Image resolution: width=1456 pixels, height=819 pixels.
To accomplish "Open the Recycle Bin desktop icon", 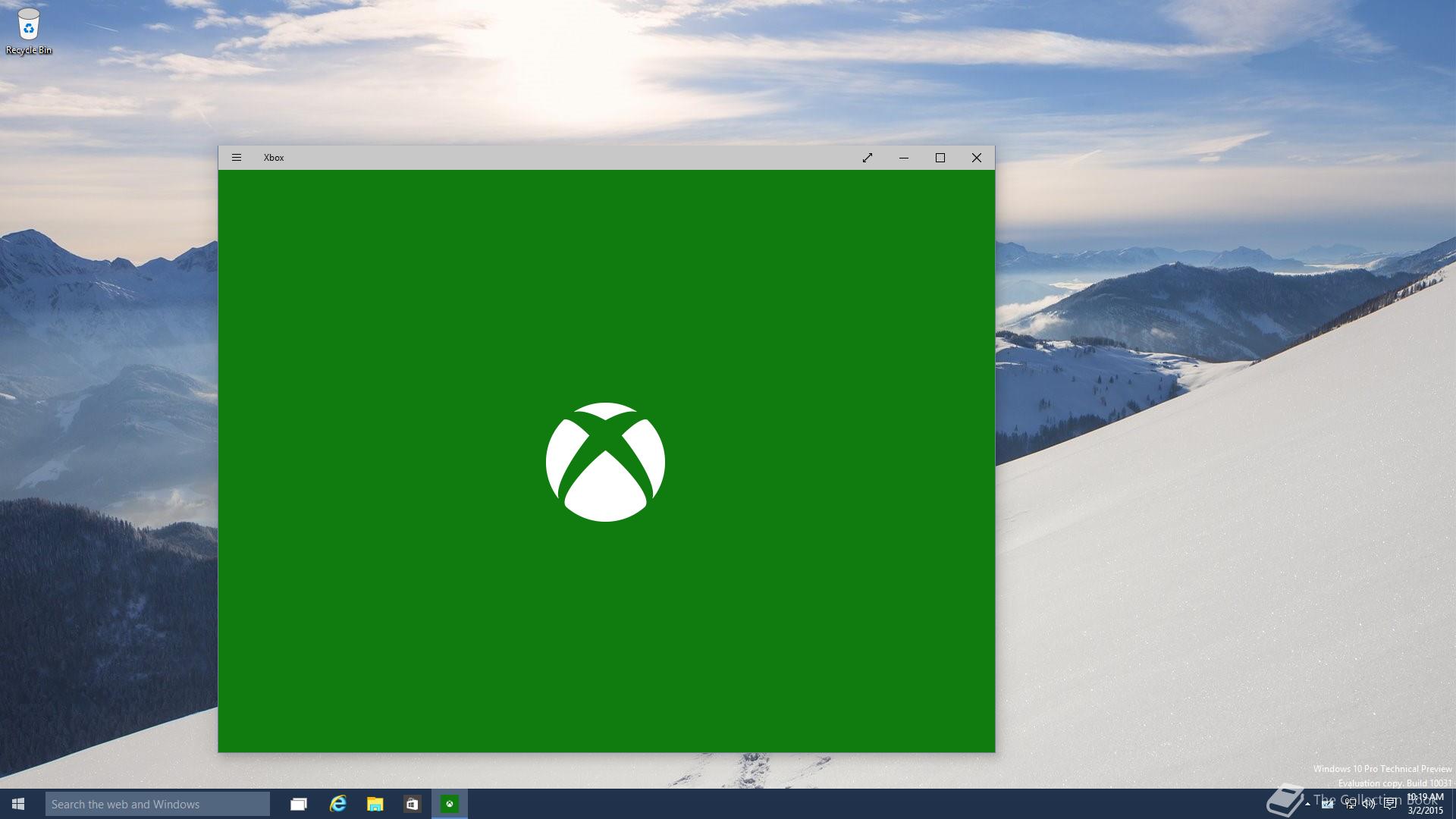I will coord(29,32).
